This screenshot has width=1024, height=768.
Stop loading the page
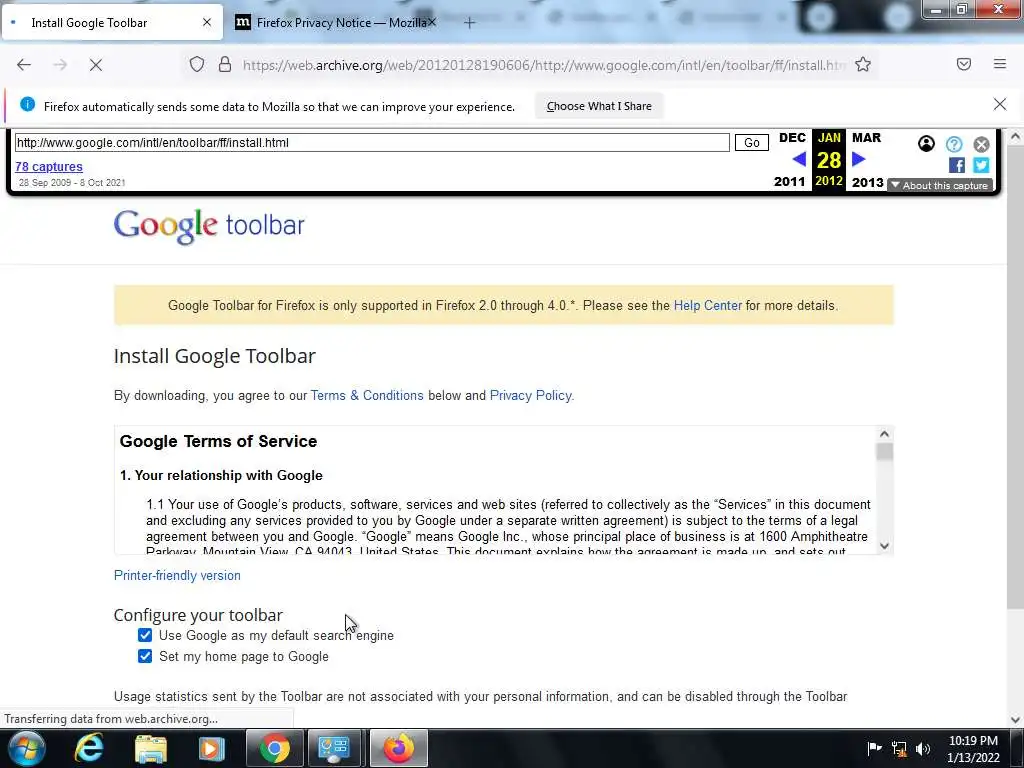coord(95,65)
